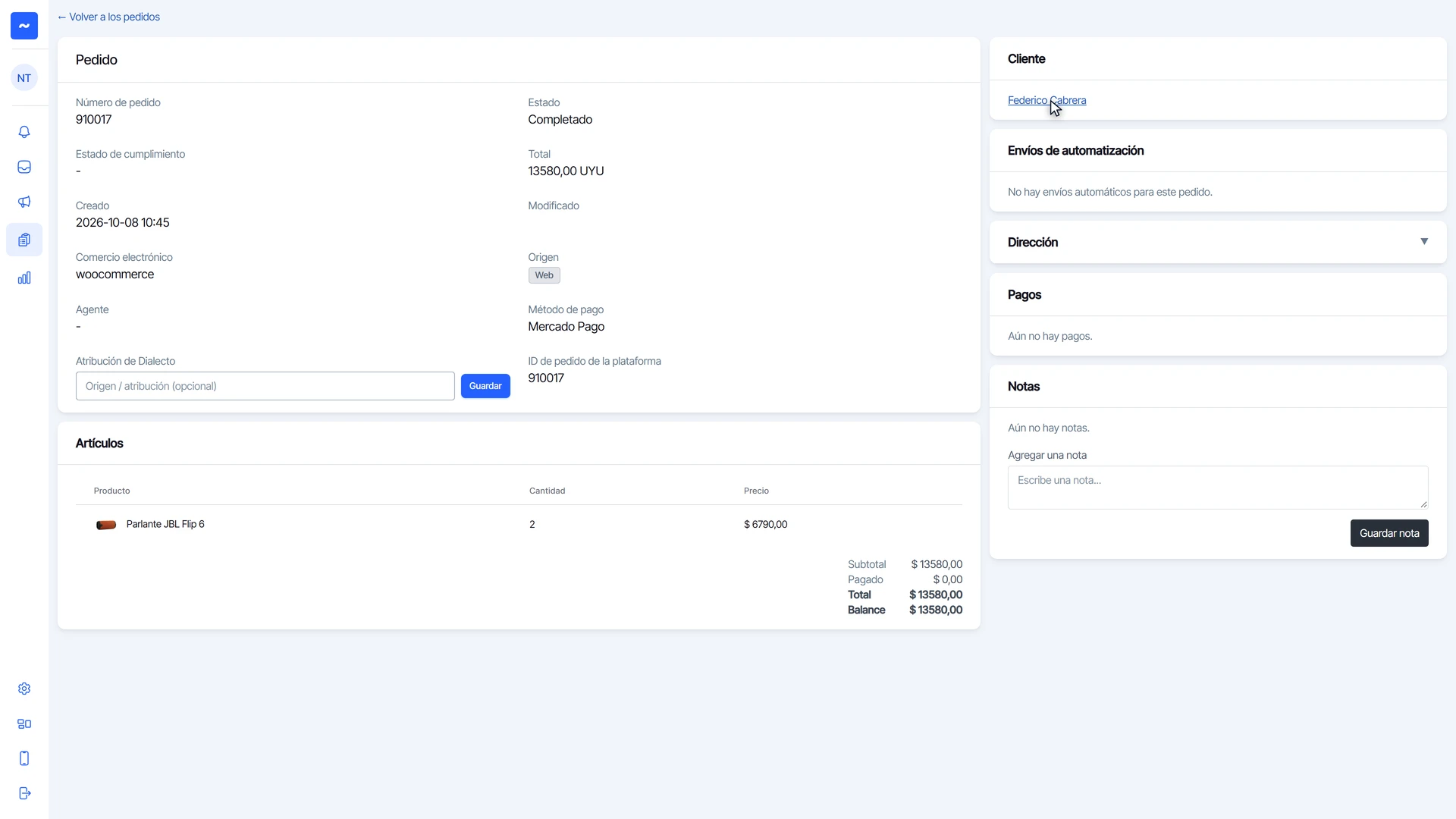Screen dimensions: 1456x819
Task: Open the campaigns megaphone icon
Action: (x=24, y=202)
